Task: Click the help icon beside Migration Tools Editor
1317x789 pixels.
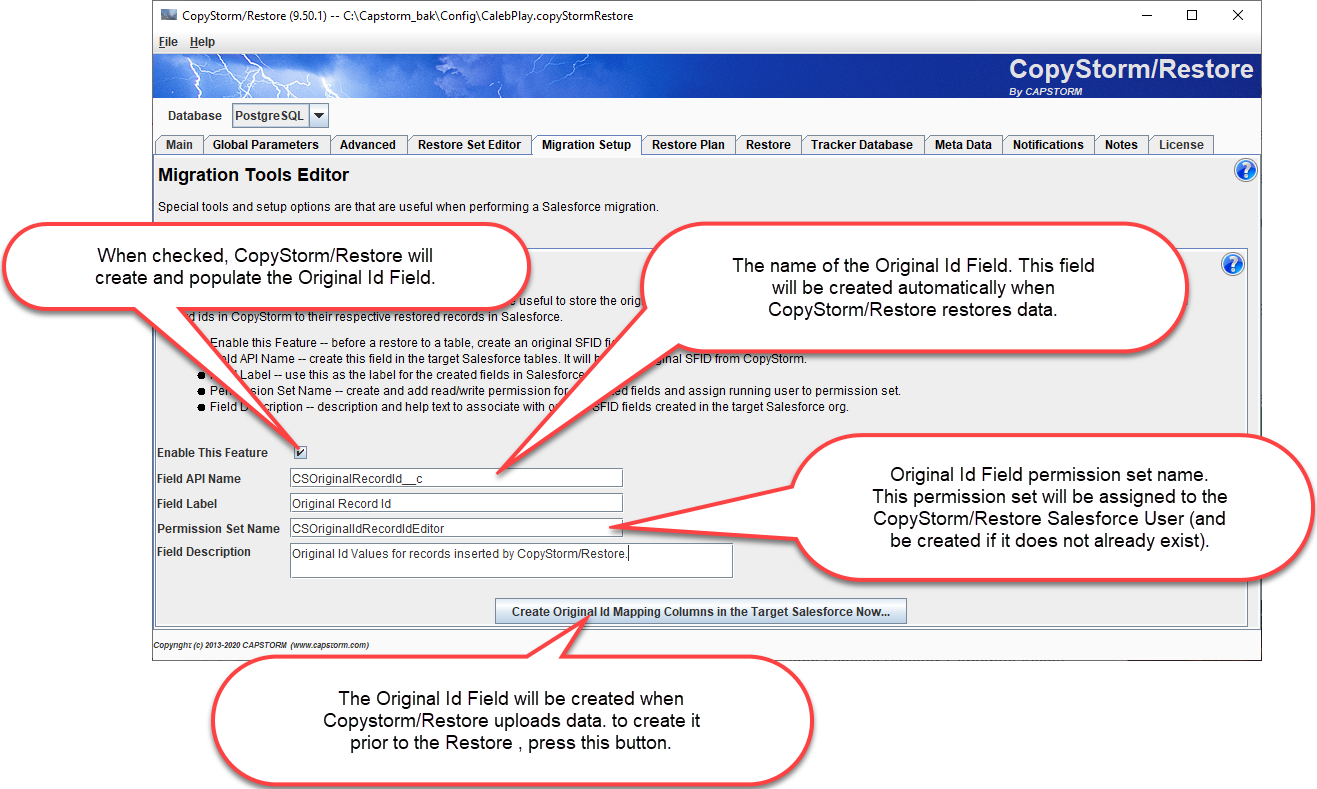Action: point(1245,171)
